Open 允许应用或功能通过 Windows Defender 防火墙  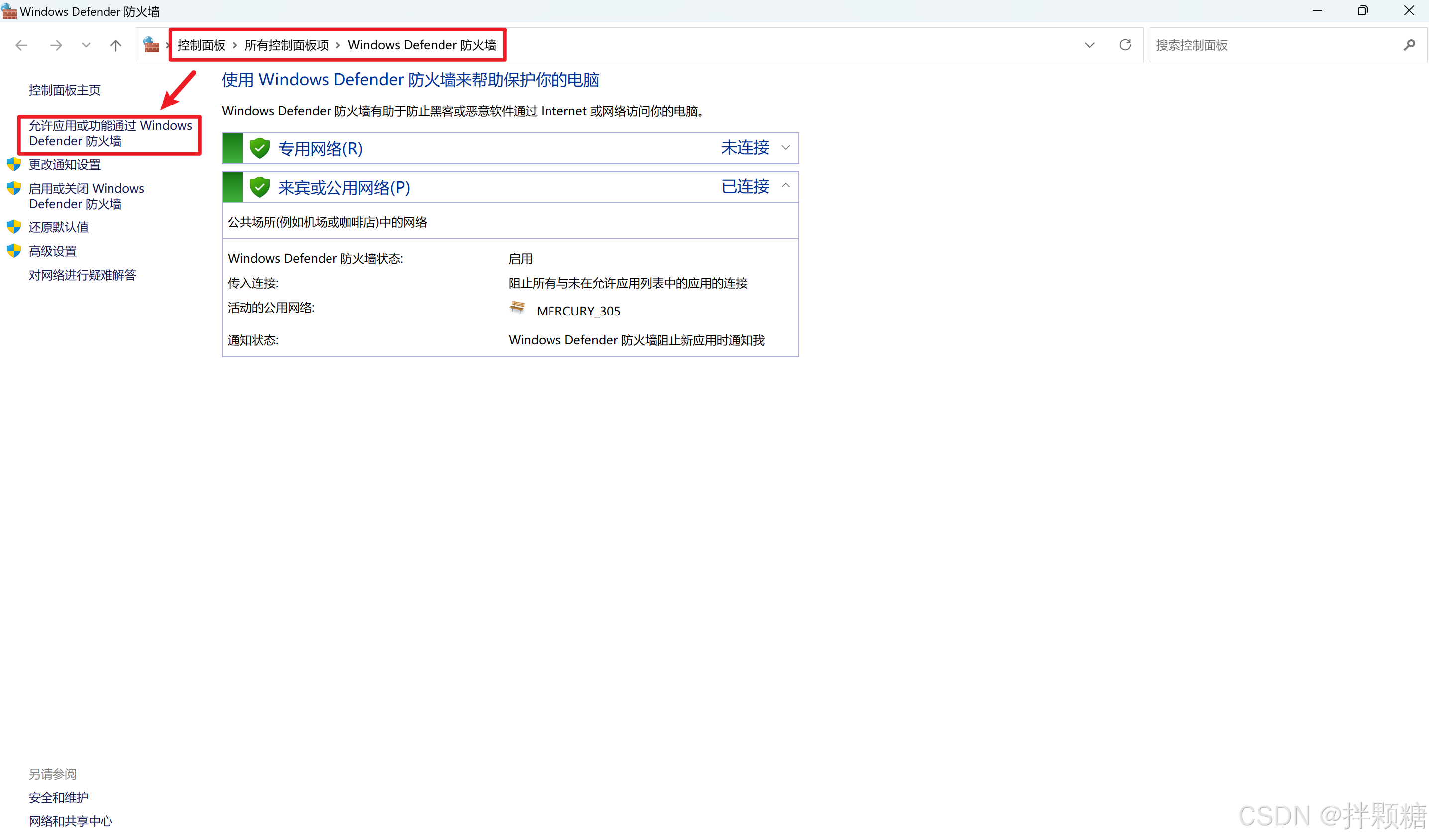point(110,133)
